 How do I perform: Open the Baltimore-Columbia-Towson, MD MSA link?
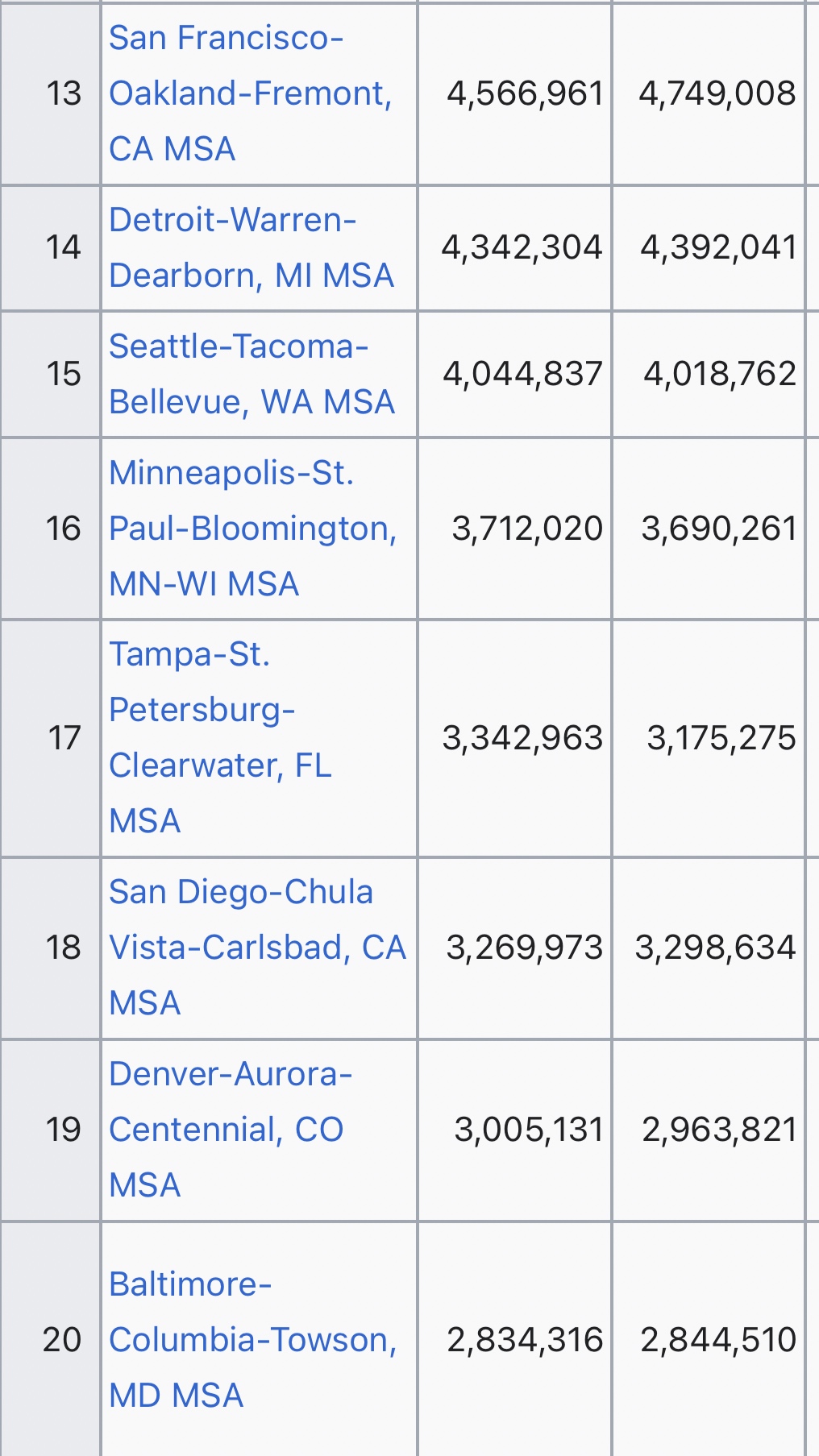[x=252, y=1339]
